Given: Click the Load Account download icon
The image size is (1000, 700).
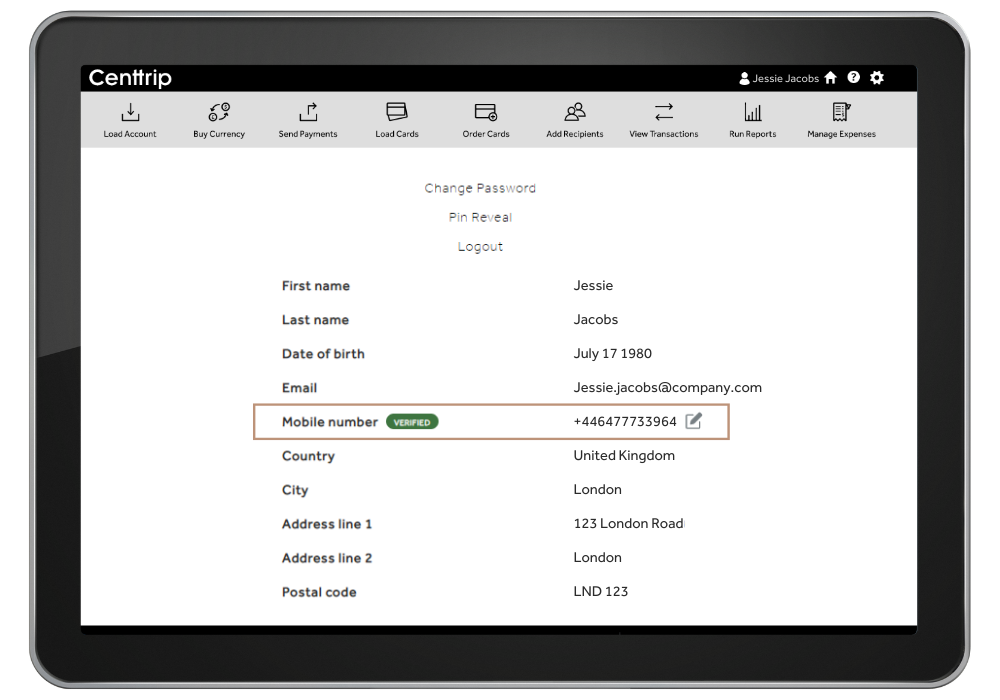Looking at the screenshot, I should tap(130, 112).
